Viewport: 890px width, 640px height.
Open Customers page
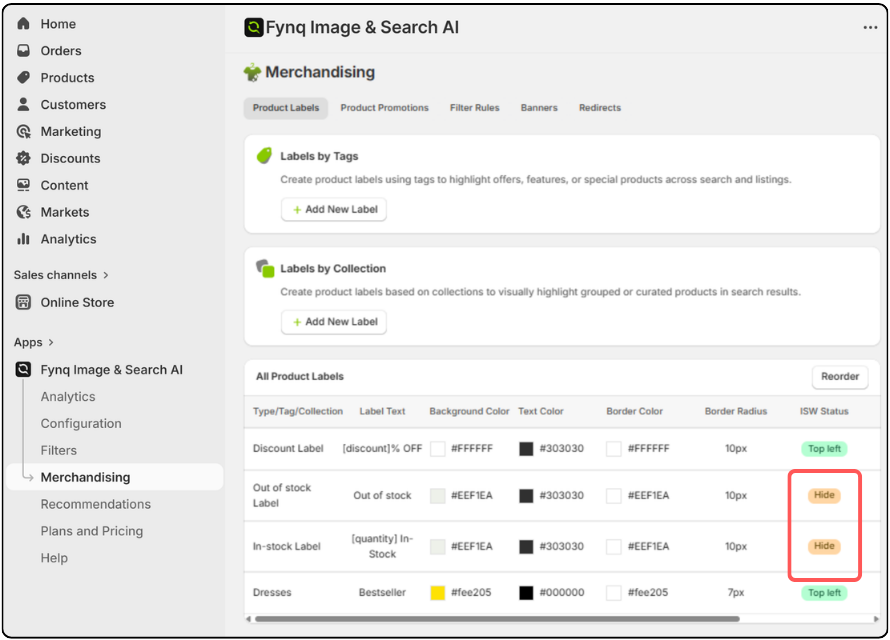click(x=73, y=104)
